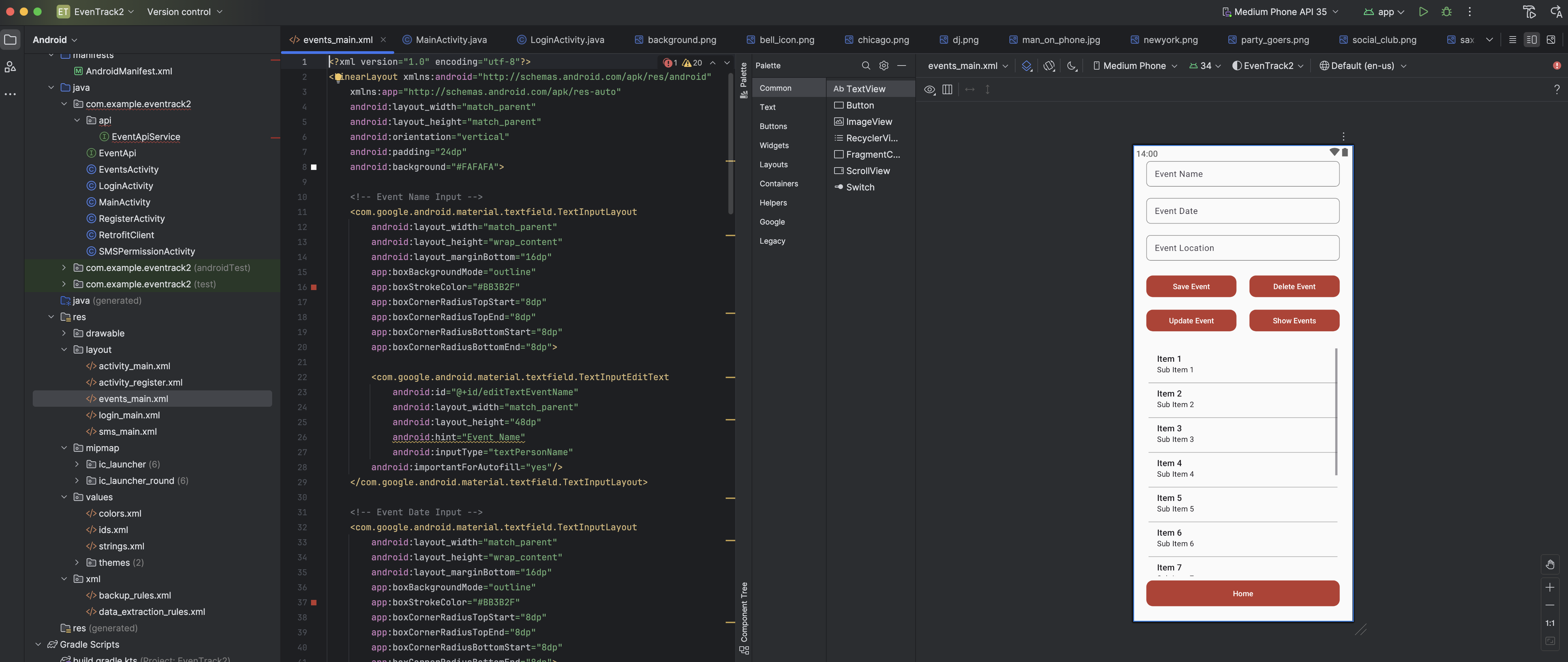Open strings.xml in the project tree
The image size is (1568, 662).
tap(121, 546)
